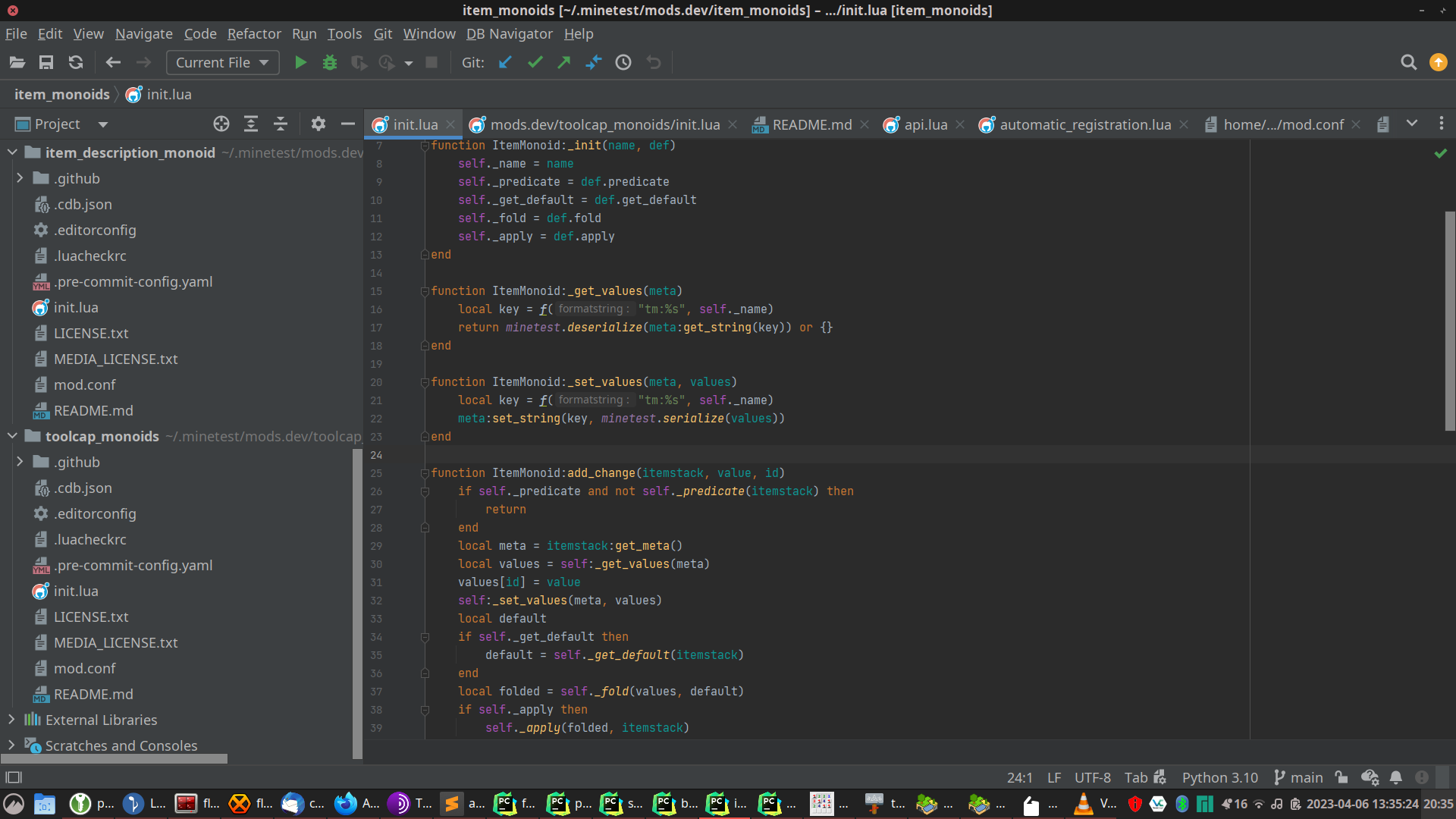Click Python 3.10 interpreter in status bar
The height and width of the screenshot is (819, 1456).
pyautogui.click(x=1219, y=777)
